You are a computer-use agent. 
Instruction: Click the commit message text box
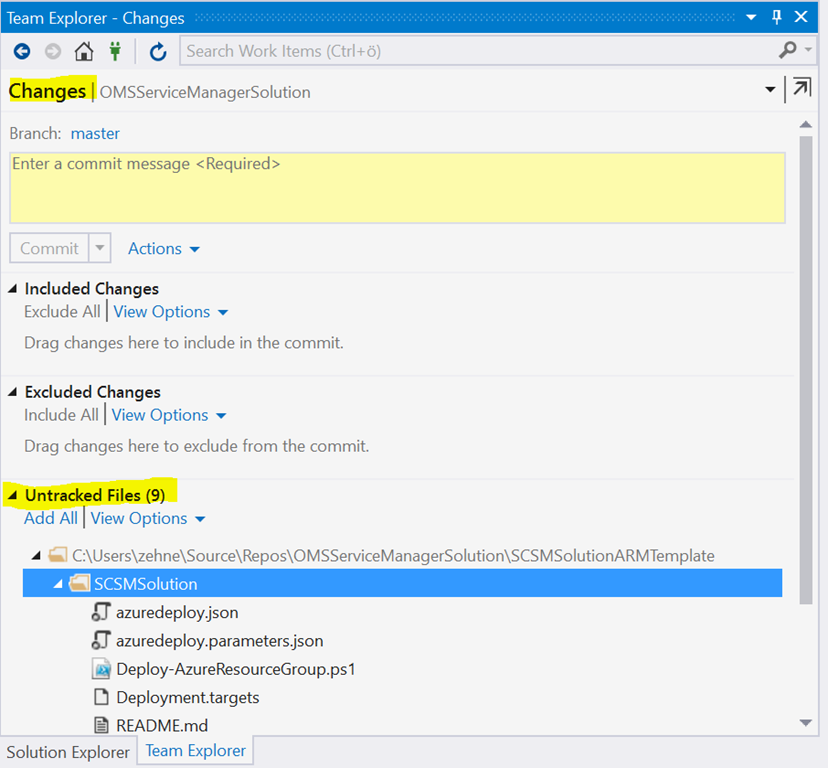tap(397, 187)
